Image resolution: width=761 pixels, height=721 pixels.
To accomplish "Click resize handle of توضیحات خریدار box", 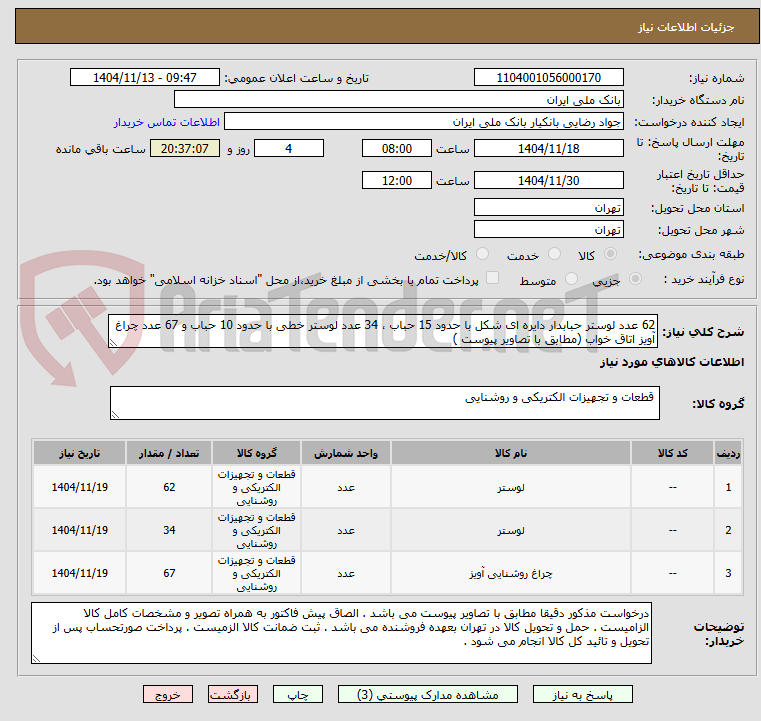I will tap(36, 658).
